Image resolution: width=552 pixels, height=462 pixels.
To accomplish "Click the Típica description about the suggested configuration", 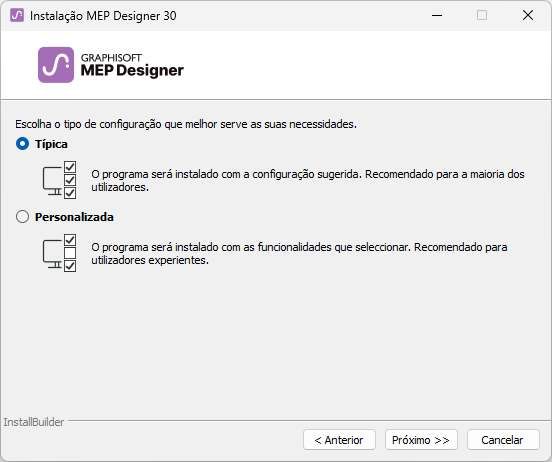I will coord(308,180).
